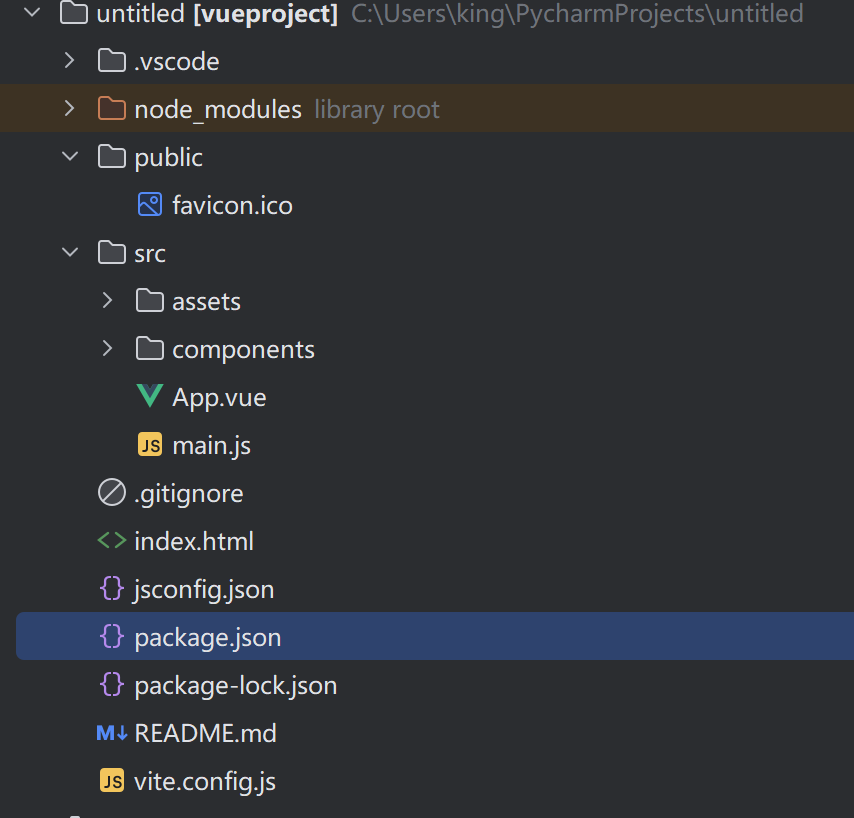Collapse the public folder chevron
This screenshot has height=818, width=854.
tap(69, 157)
